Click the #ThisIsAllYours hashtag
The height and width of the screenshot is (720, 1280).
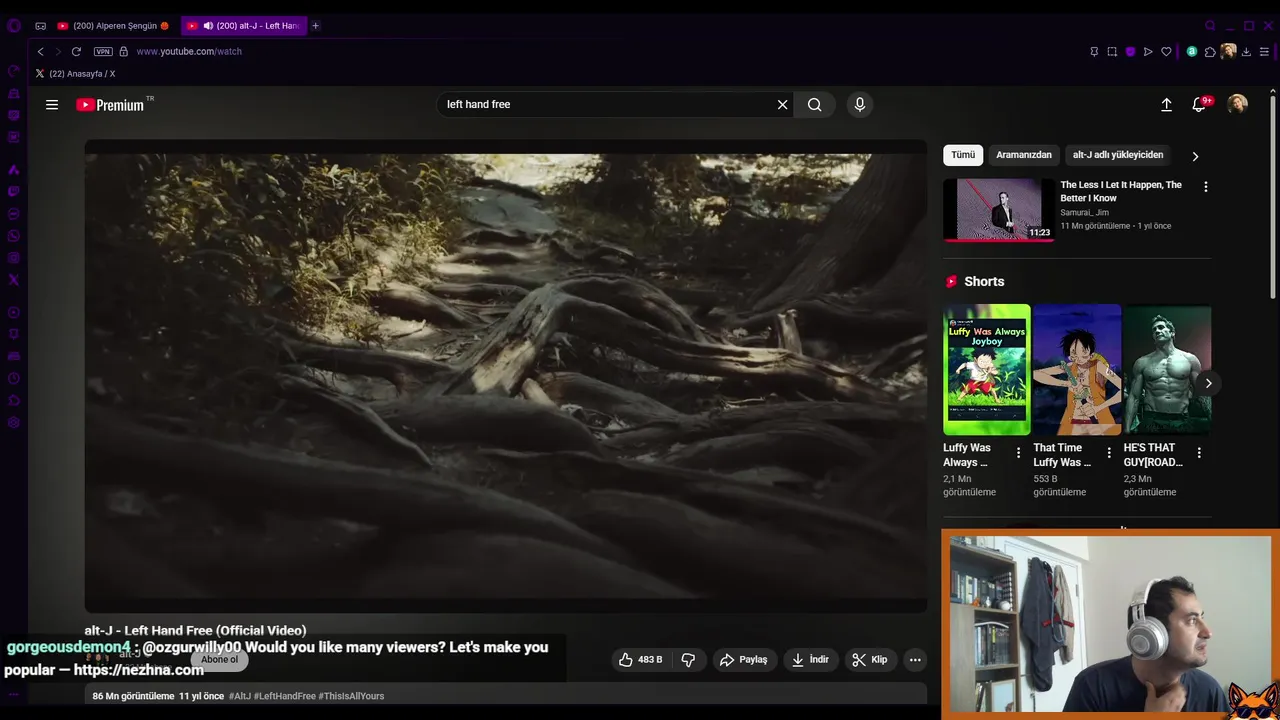tap(351, 696)
